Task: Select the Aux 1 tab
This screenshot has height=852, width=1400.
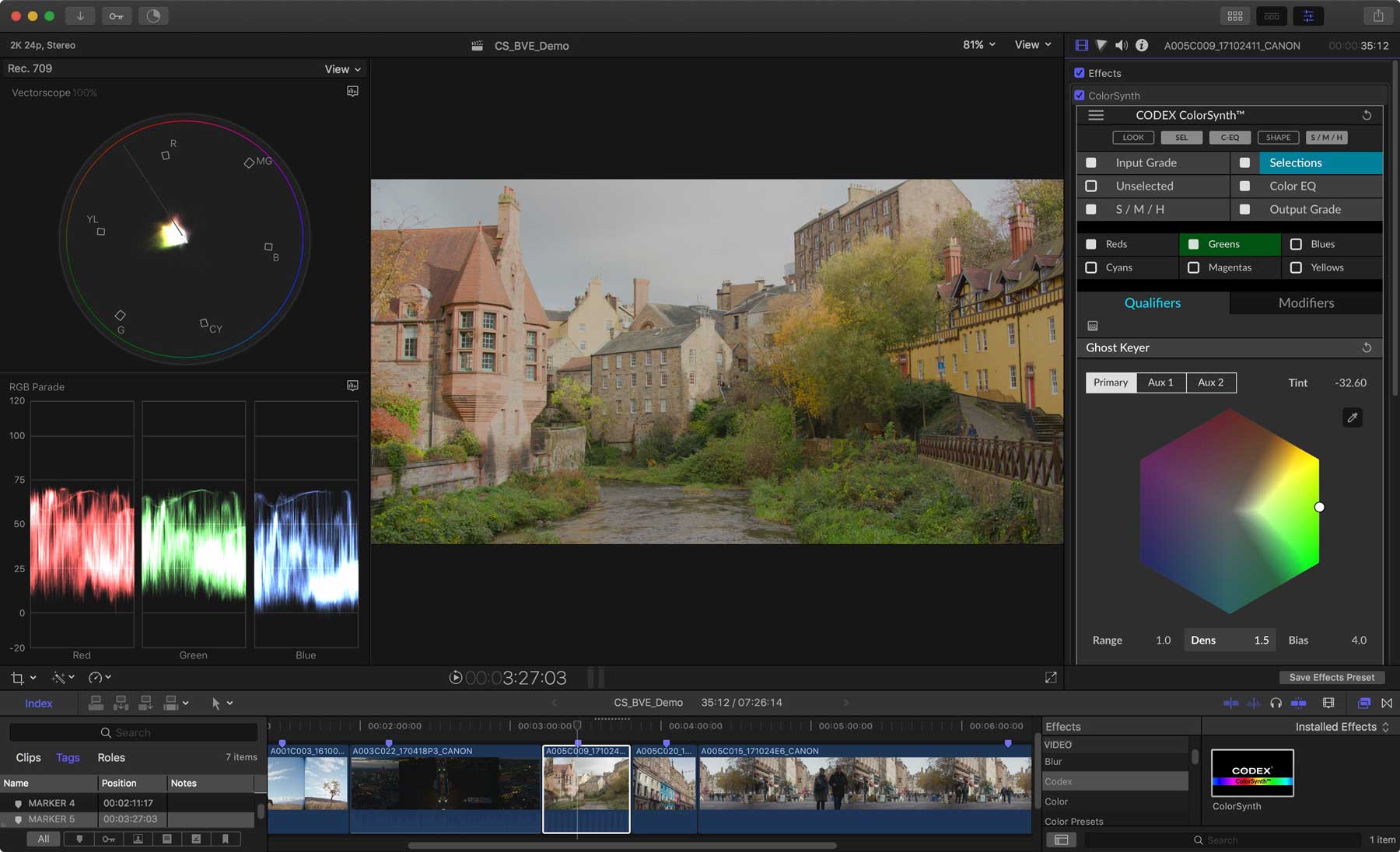Action: coord(1160,382)
